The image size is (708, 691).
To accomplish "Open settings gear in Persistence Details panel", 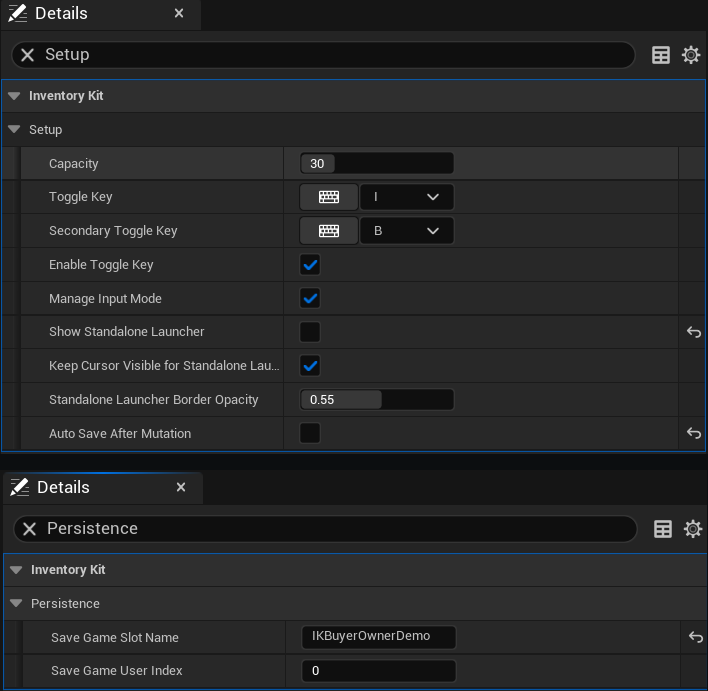I will (693, 529).
